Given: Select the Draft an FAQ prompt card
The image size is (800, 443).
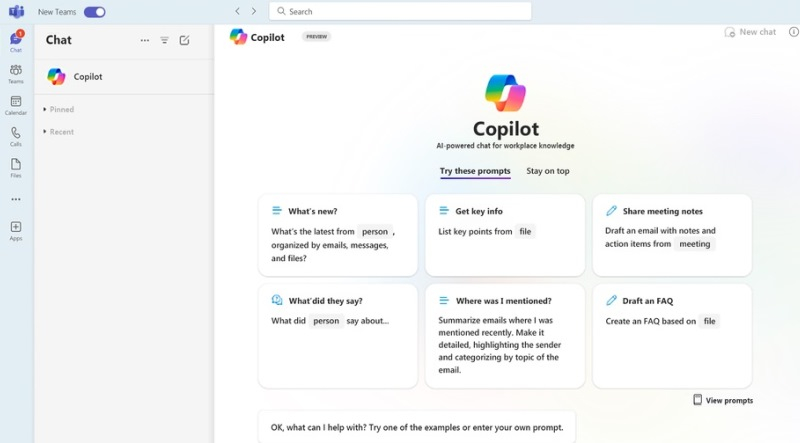Looking at the screenshot, I should pos(672,335).
